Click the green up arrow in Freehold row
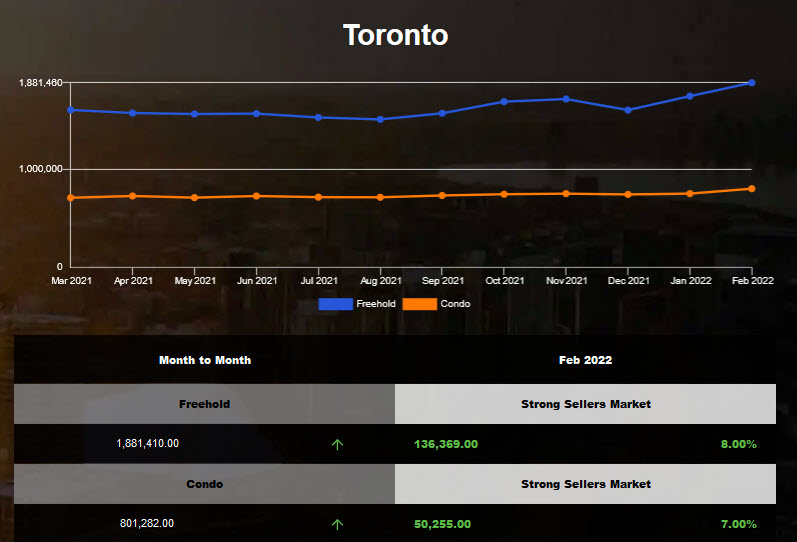 (336, 444)
